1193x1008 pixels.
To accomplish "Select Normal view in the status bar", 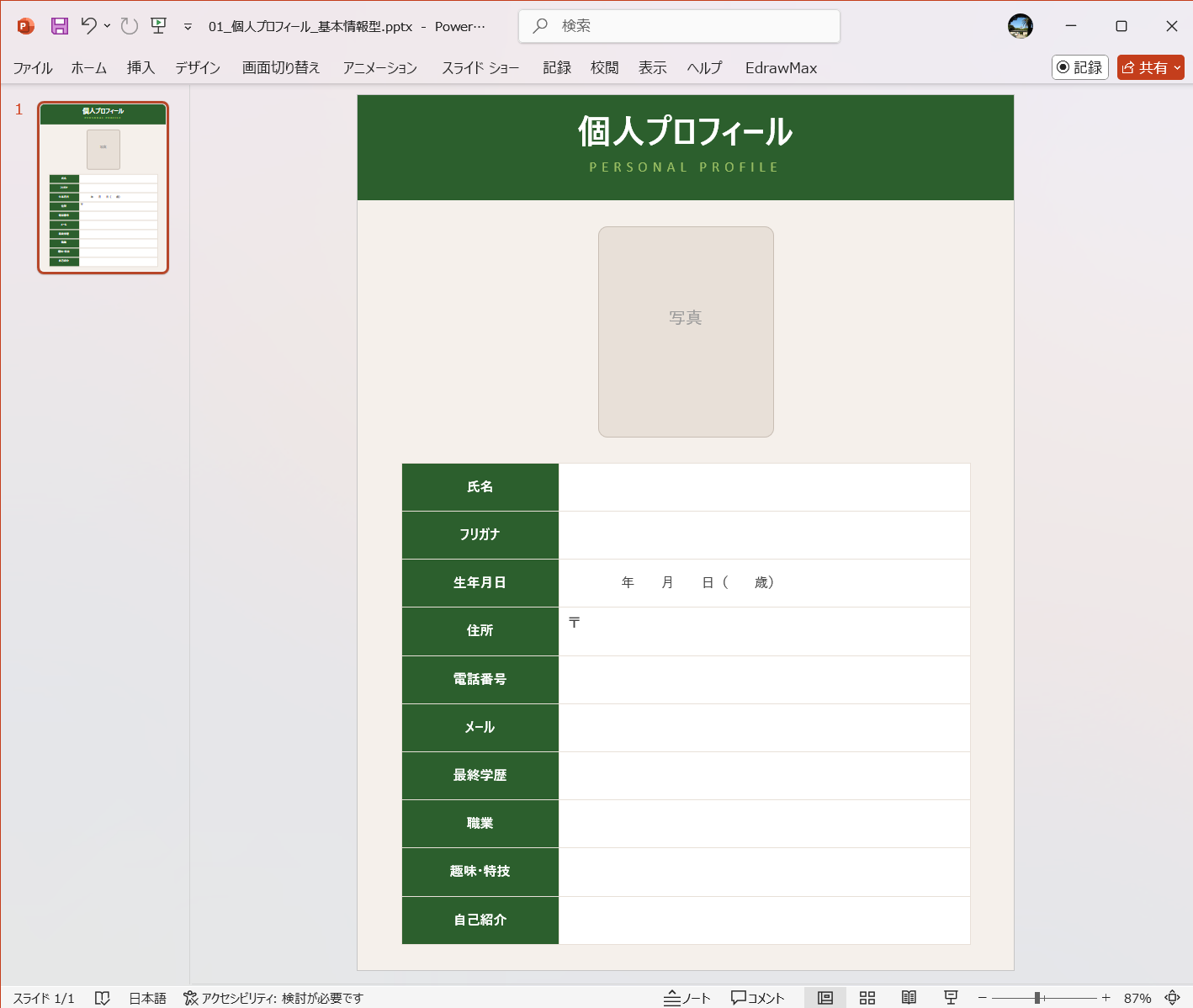I will (825, 998).
